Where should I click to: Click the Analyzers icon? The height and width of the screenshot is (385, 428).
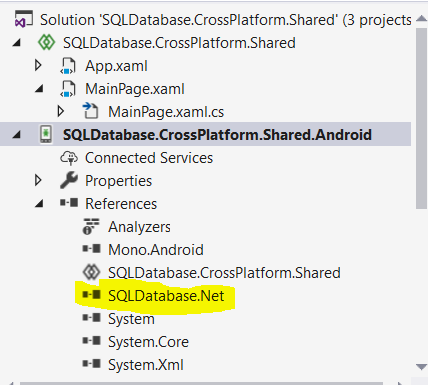click(91, 226)
